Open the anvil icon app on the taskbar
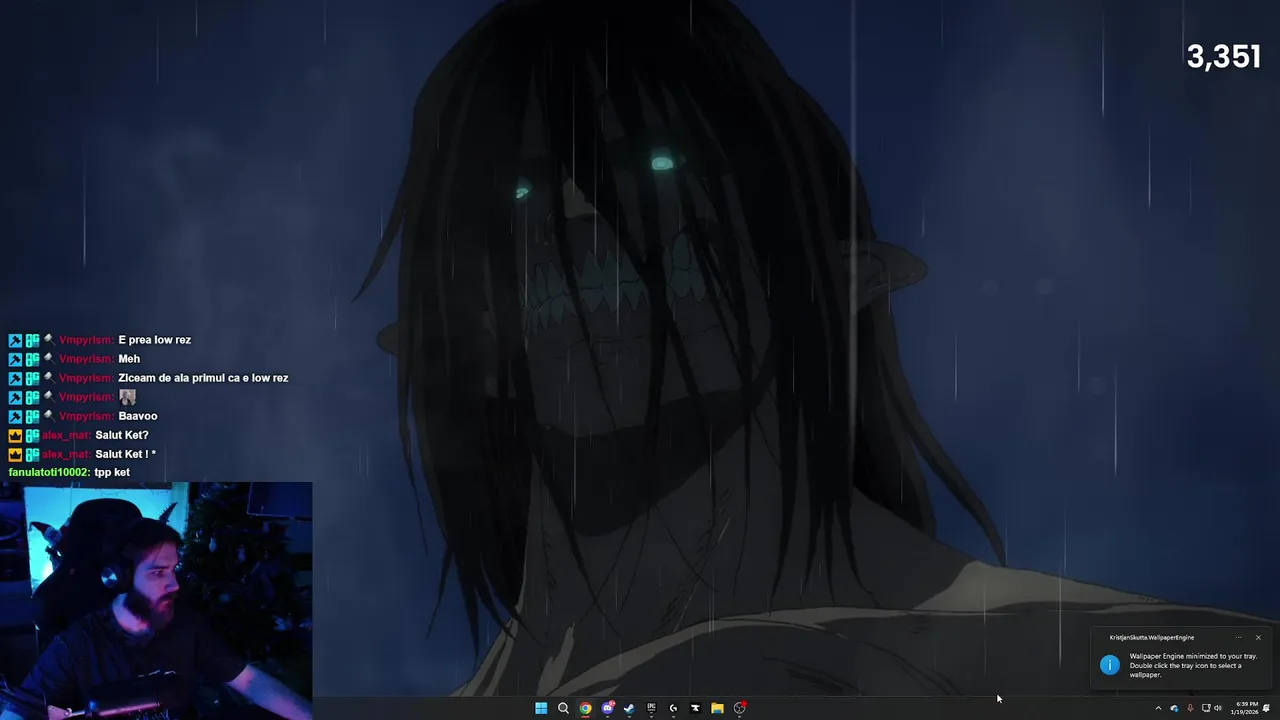This screenshot has width=1280, height=720. [x=695, y=708]
